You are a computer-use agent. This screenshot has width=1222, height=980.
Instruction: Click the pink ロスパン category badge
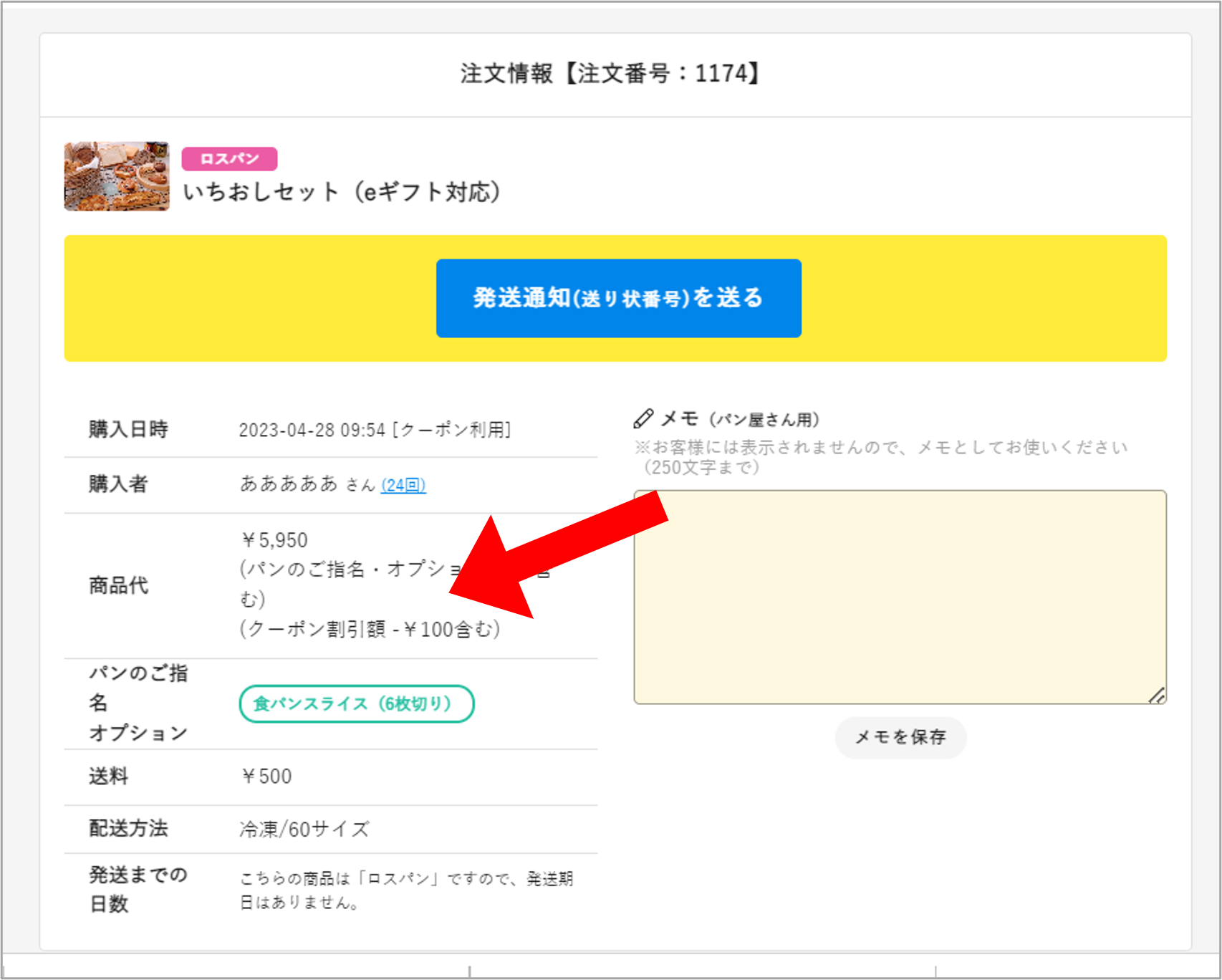[228, 158]
